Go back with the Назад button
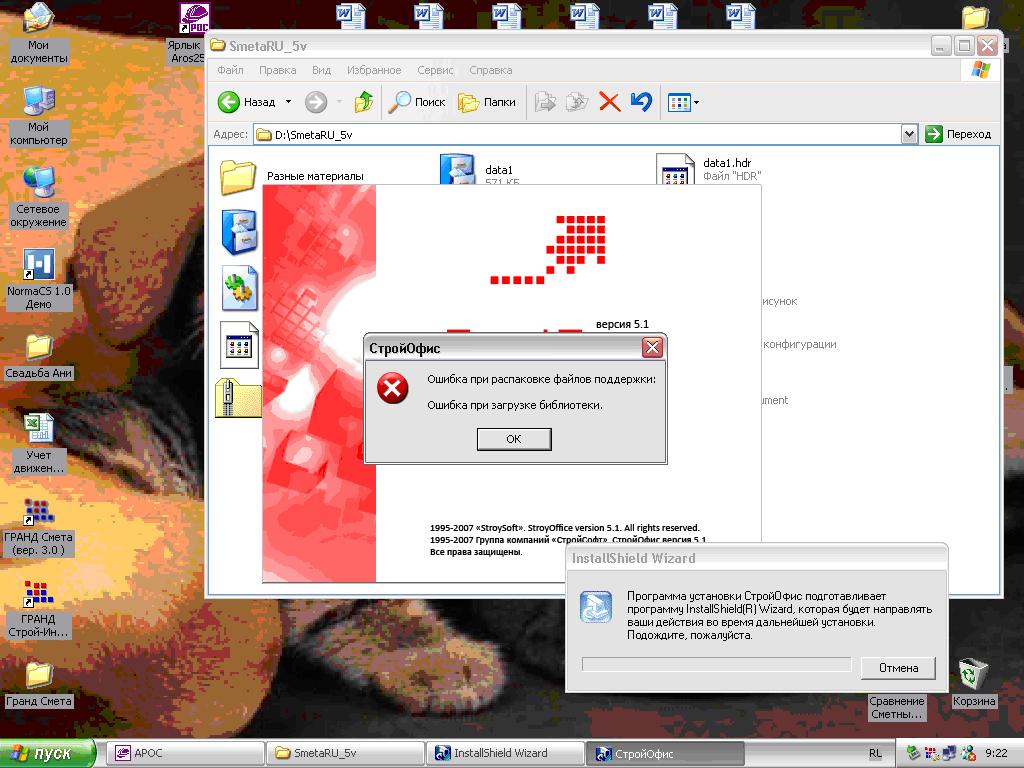Screen dimensions: 1024x768 pos(247,102)
